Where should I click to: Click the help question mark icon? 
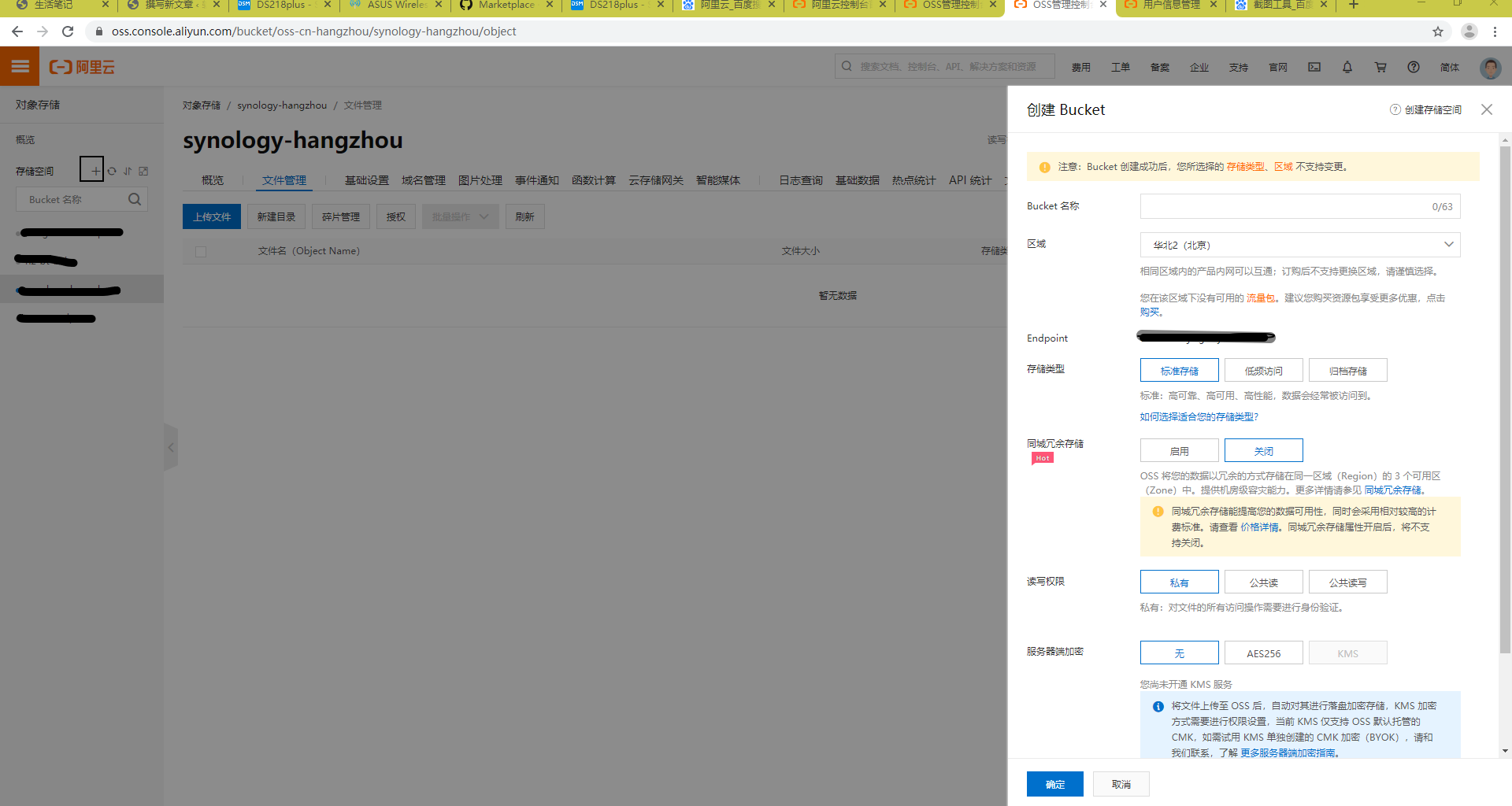click(x=1414, y=67)
